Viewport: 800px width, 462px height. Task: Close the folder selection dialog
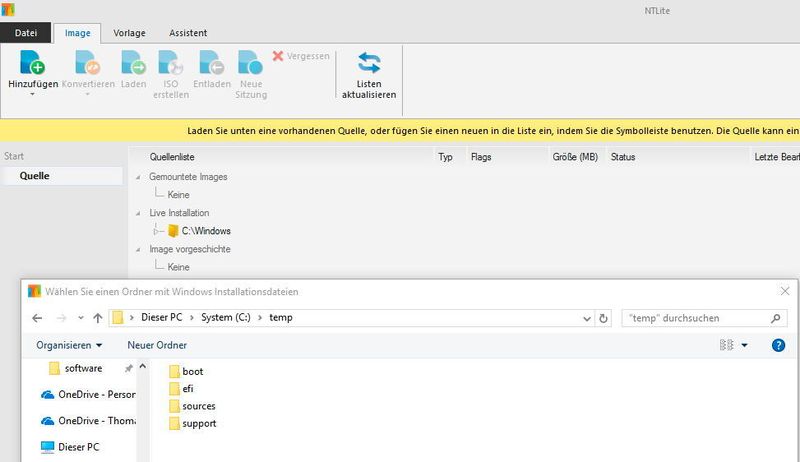coord(785,291)
